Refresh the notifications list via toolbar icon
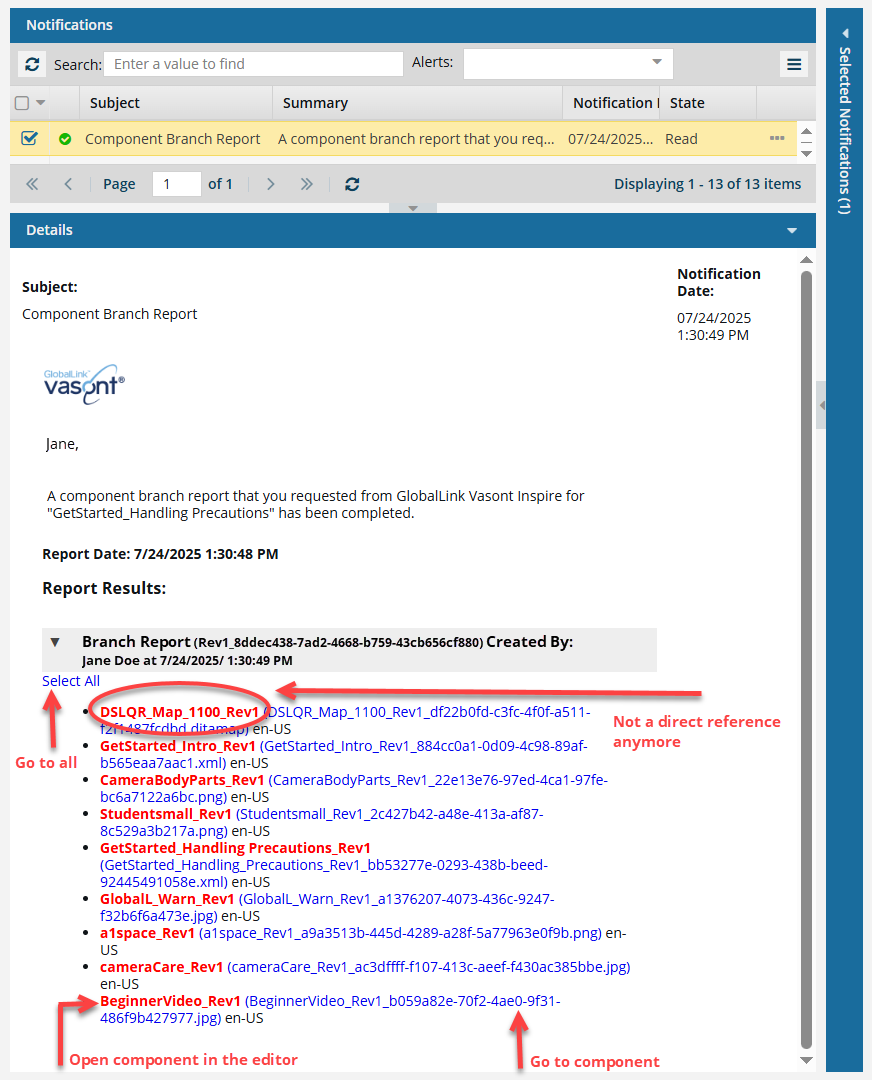Screen dimensions: 872x1090 (x=32, y=65)
